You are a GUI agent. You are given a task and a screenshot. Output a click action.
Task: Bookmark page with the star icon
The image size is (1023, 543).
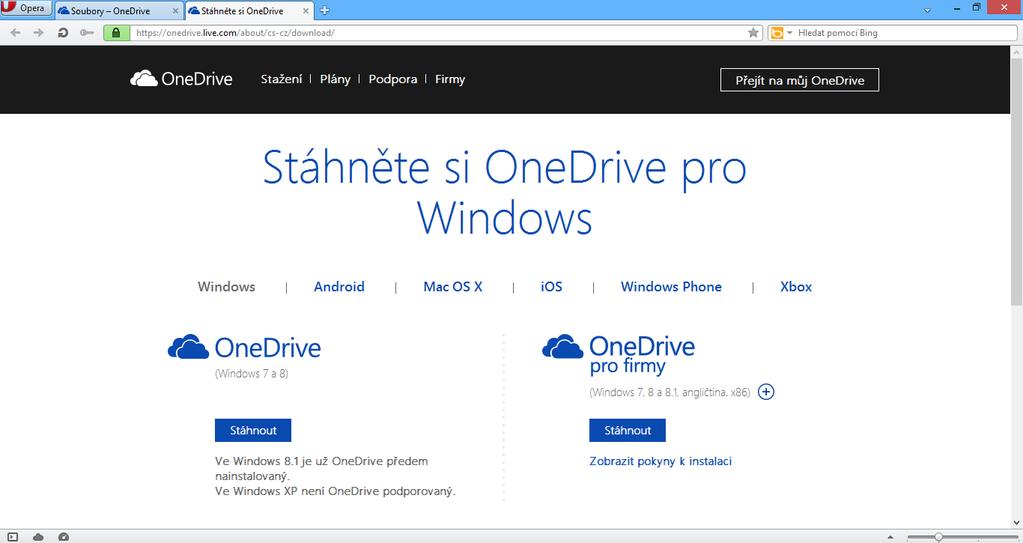pyautogui.click(x=753, y=33)
